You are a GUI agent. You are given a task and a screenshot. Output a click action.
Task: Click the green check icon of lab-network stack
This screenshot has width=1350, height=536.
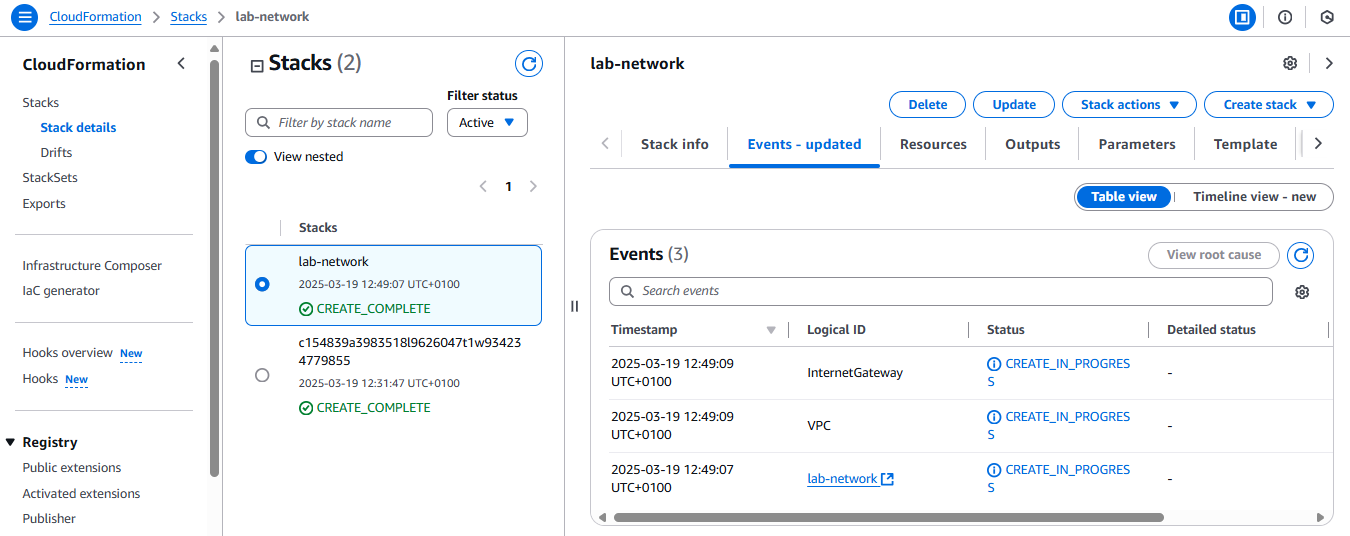[x=306, y=309]
